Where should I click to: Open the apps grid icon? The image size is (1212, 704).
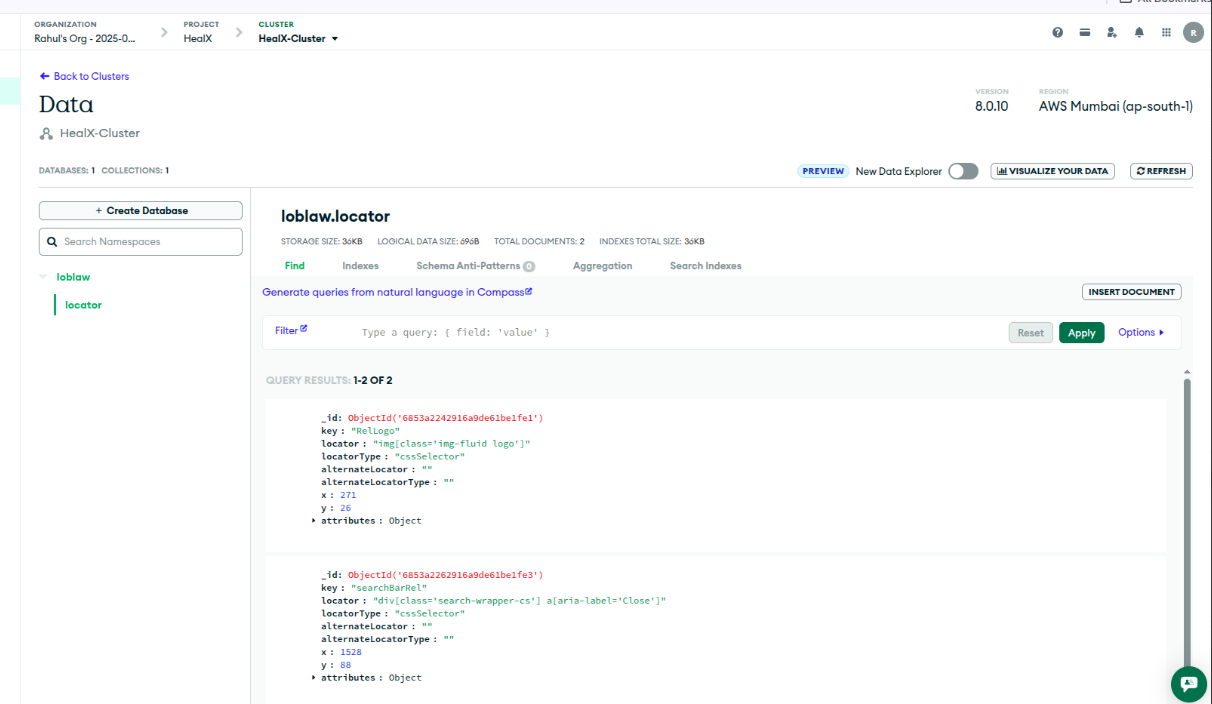(1166, 32)
